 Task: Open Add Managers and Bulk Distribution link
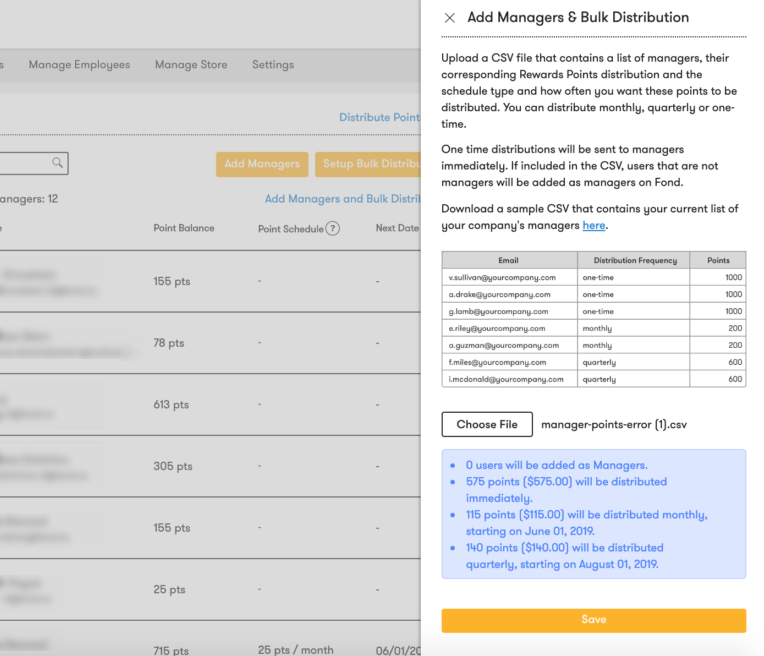pos(343,199)
